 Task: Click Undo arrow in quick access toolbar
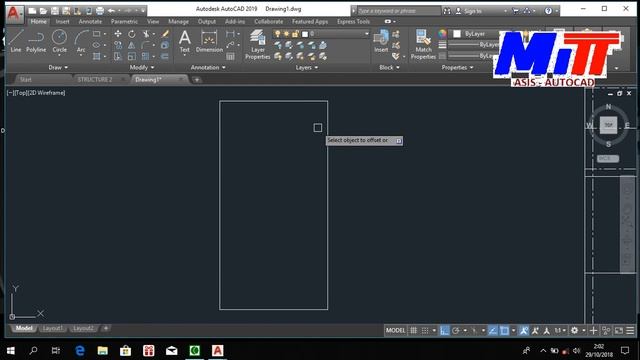pyautogui.click(x=111, y=11)
